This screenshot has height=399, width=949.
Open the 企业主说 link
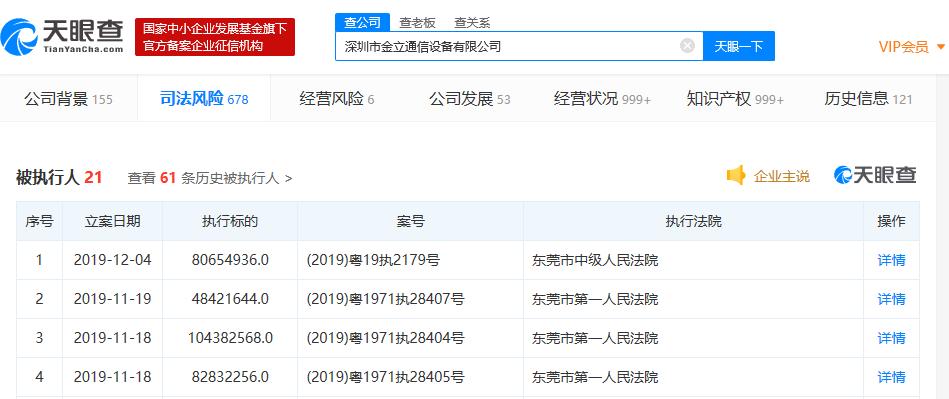point(781,176)
